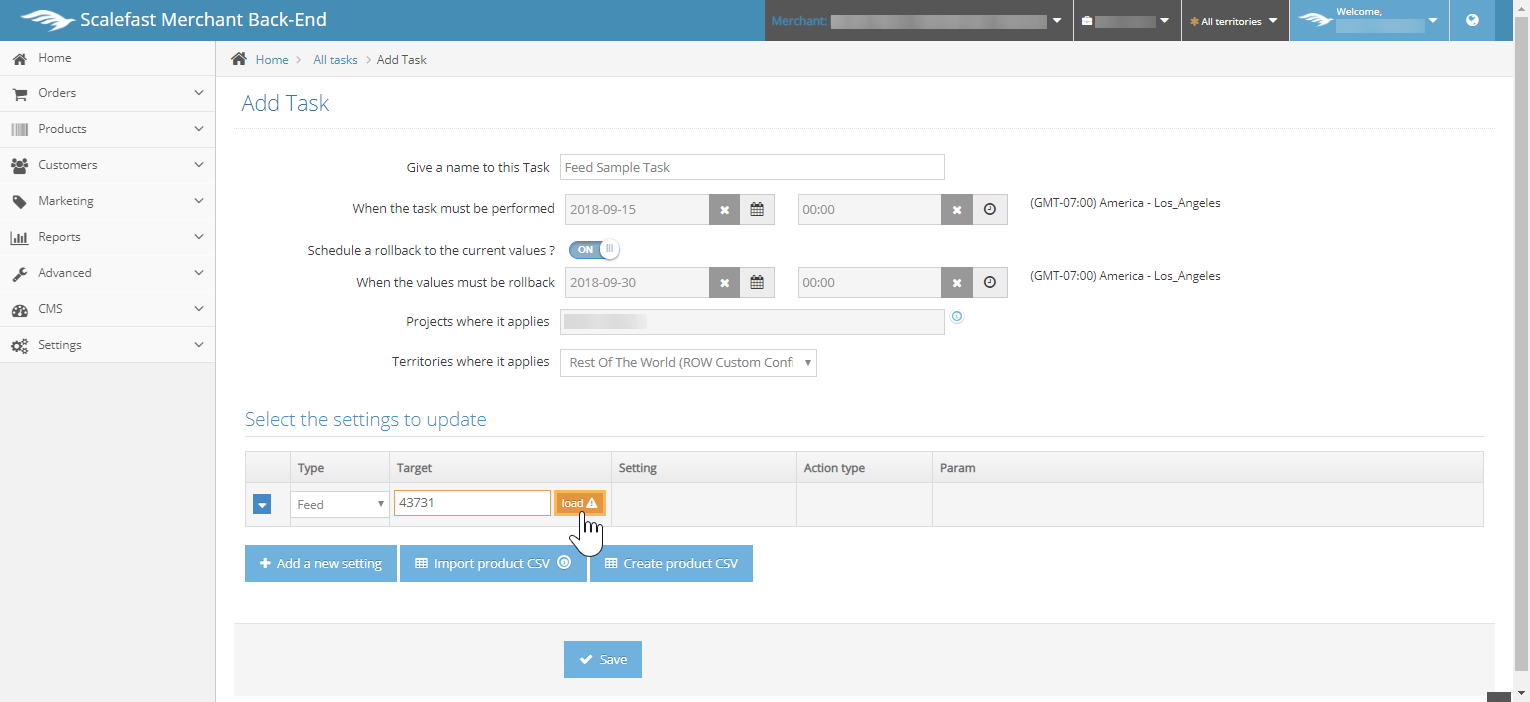The image size is (1530, 702).
Task: Click the blue row options arrow
Action: tap(262, 505)
